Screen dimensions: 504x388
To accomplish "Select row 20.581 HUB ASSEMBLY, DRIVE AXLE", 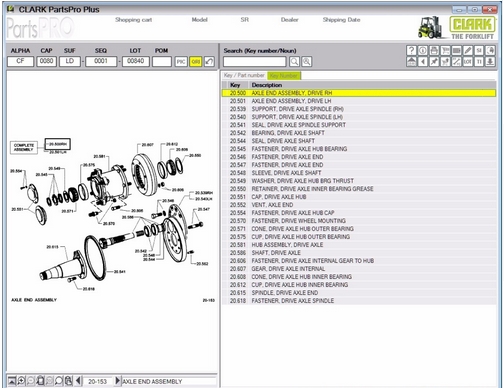I will (359, 245).
